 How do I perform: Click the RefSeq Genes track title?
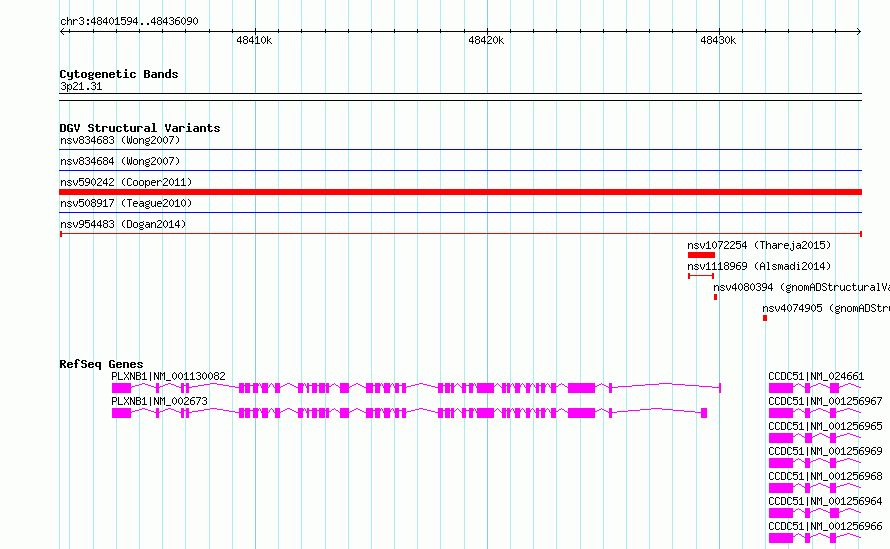point(101,364)
